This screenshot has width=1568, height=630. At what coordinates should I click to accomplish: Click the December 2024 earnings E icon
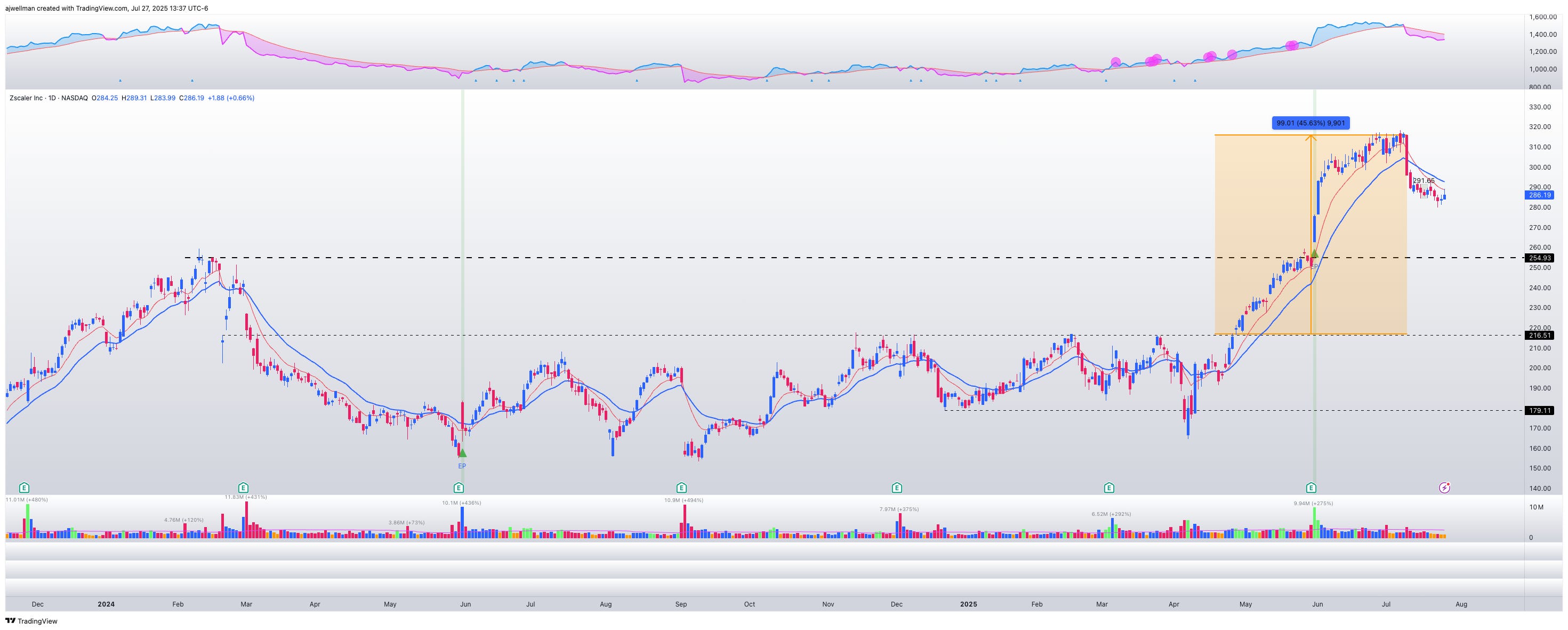click(x=897, y=488)
